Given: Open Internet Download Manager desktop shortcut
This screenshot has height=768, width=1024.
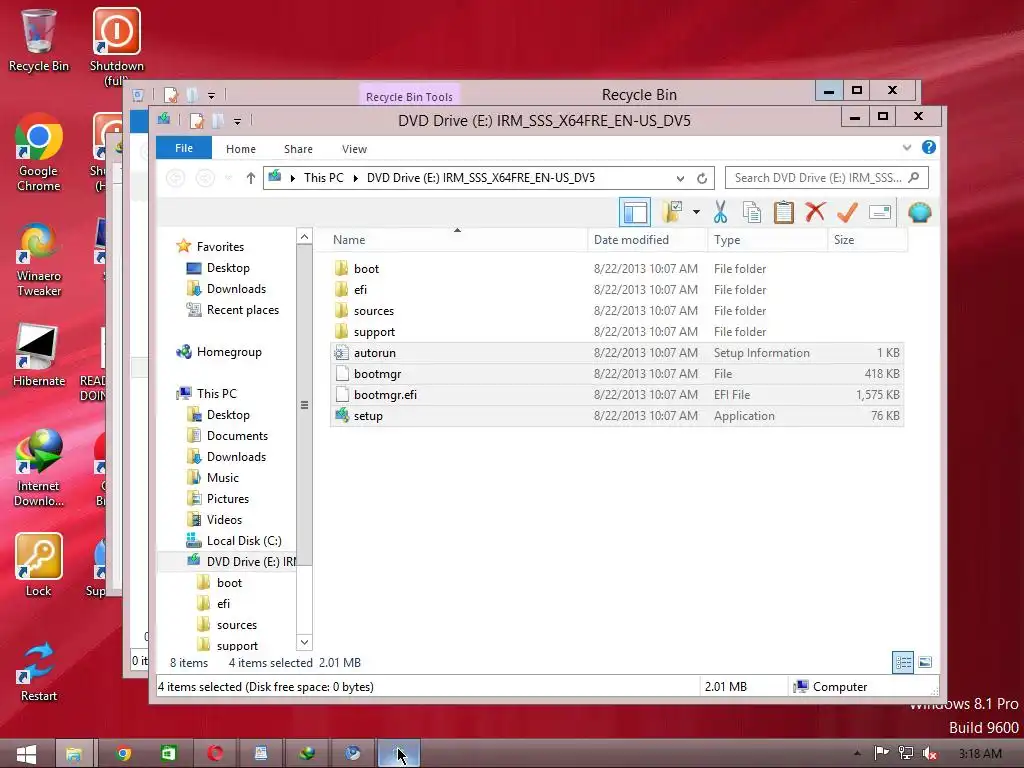Looking at the screenshot, I should click(x=39, y=468).
